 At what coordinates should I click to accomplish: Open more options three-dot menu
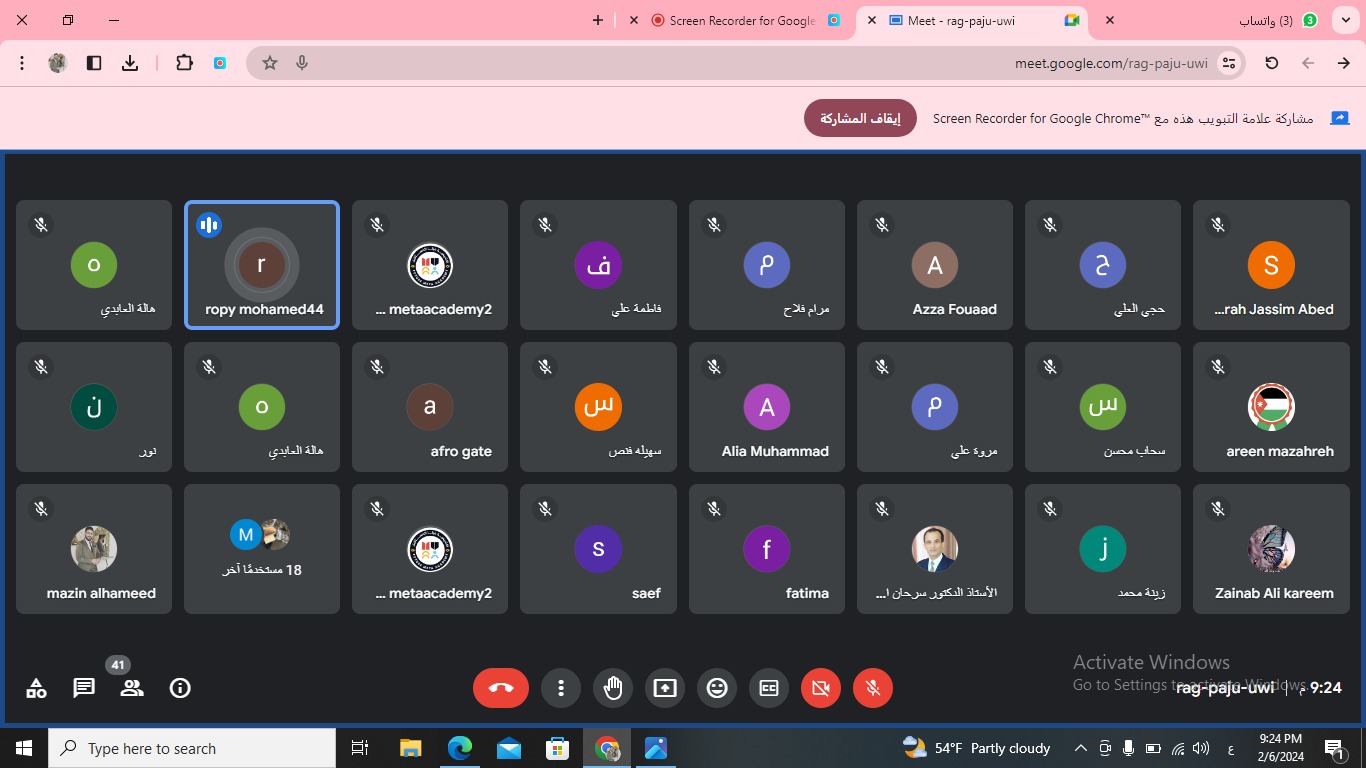coord(561,688)
